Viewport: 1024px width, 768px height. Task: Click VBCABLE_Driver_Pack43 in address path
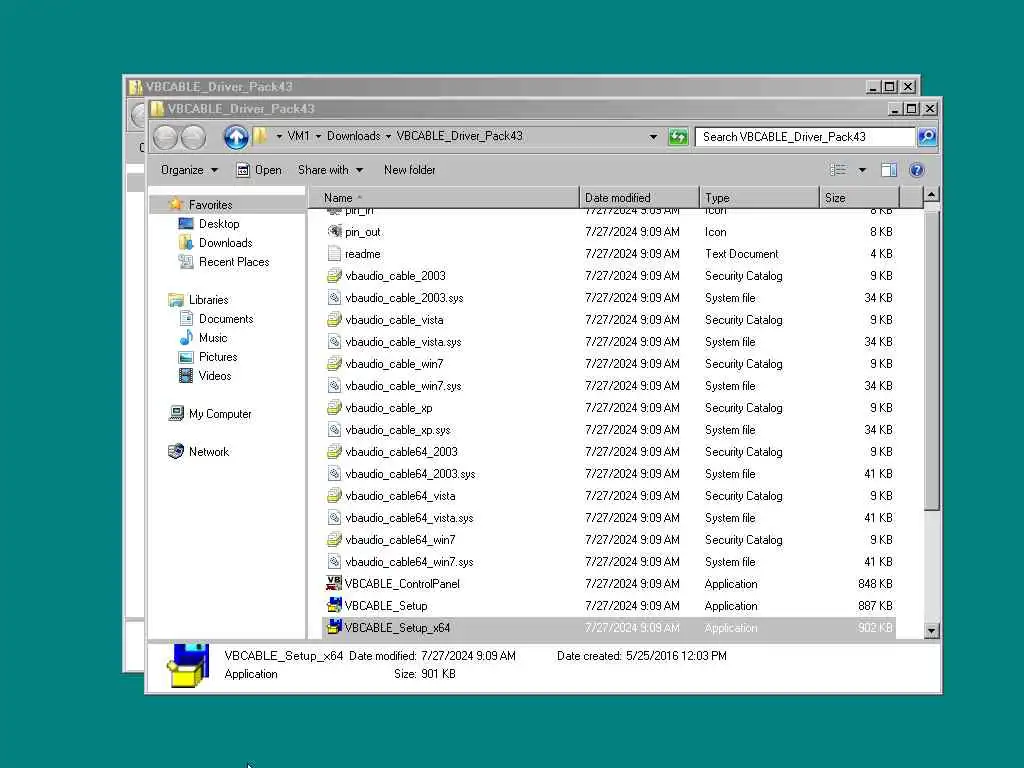pyautogui.click(x=460, y=136)
